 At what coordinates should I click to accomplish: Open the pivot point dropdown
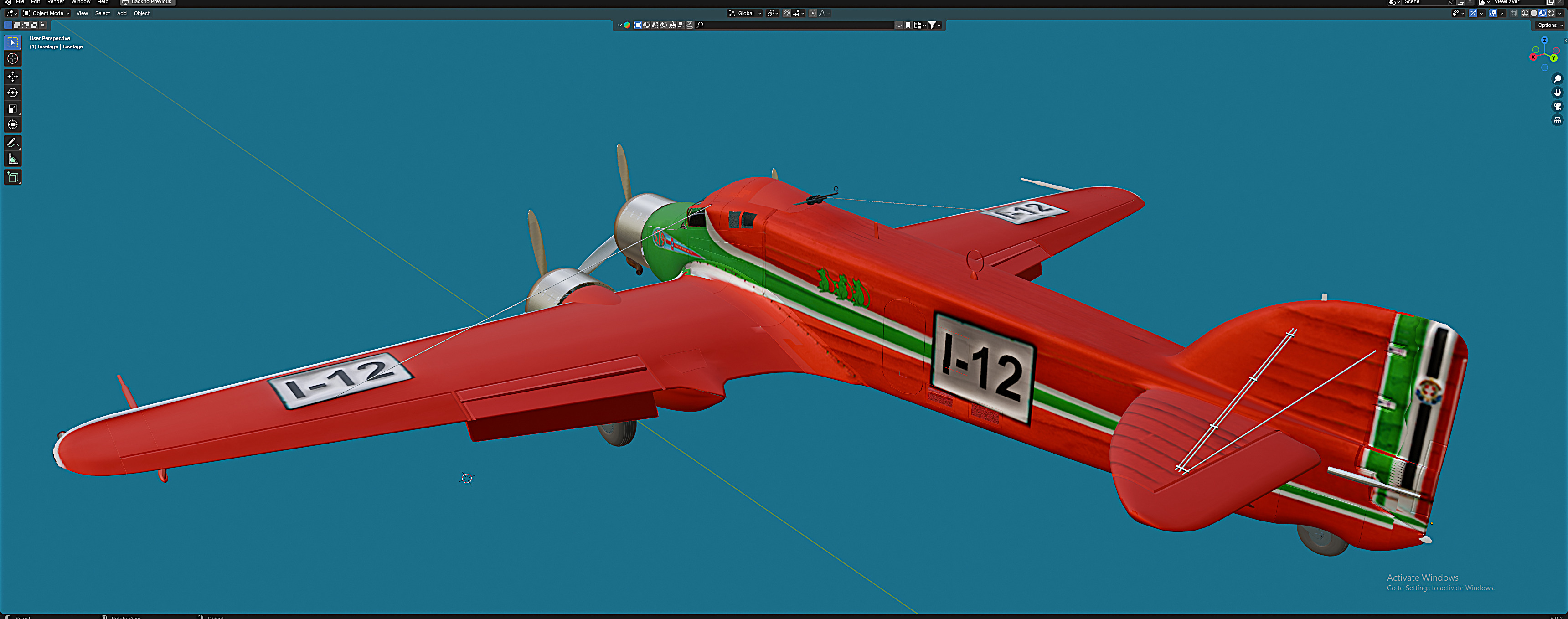pyautogui.click(x=773, y=13)
